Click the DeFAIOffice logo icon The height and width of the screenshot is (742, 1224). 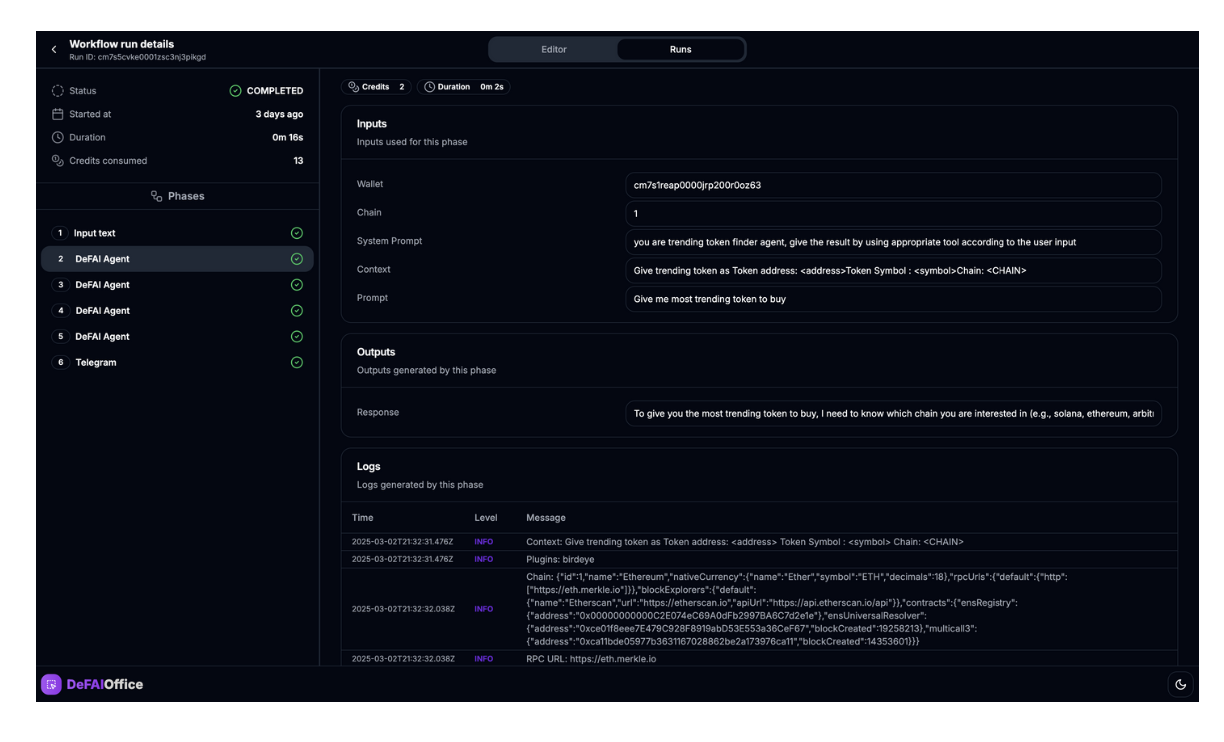[51, 684]
